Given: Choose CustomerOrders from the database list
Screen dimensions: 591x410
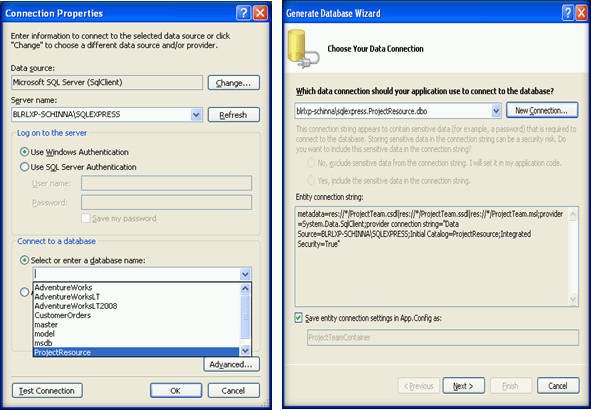Looking at the screenshot, I should [x=137, y=315].
